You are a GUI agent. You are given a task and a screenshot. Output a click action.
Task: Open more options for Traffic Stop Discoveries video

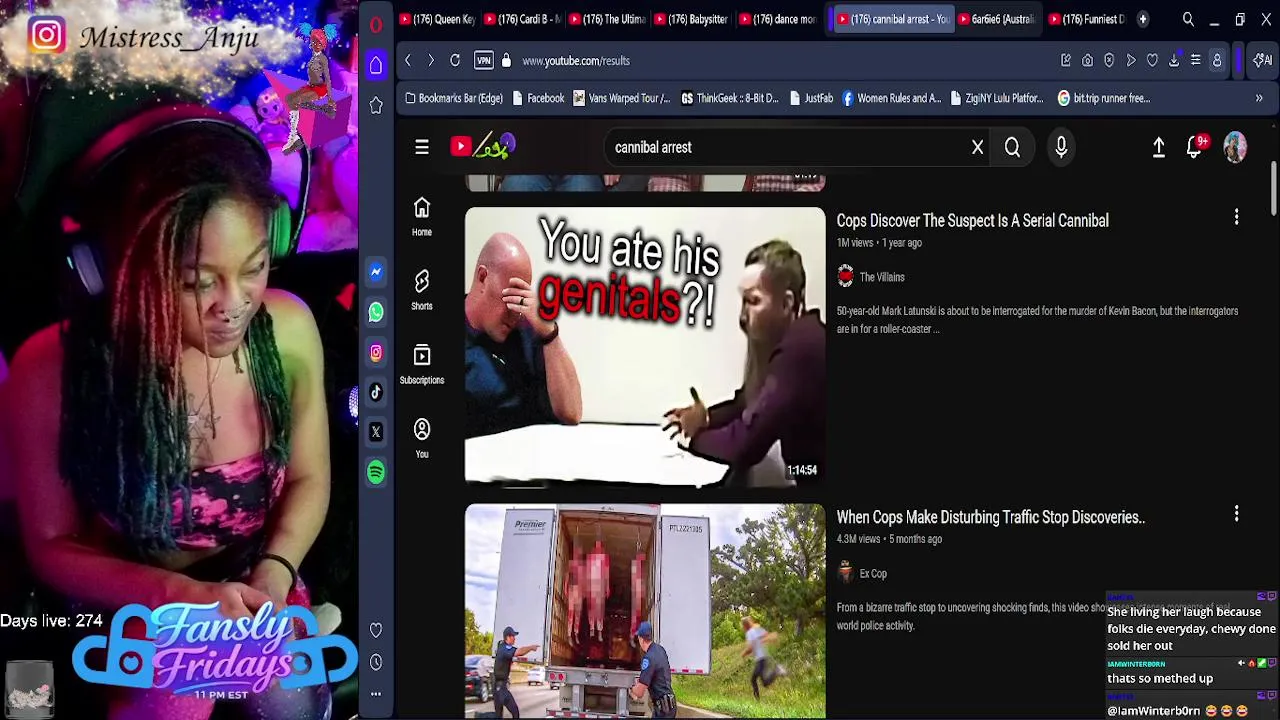1236,514
